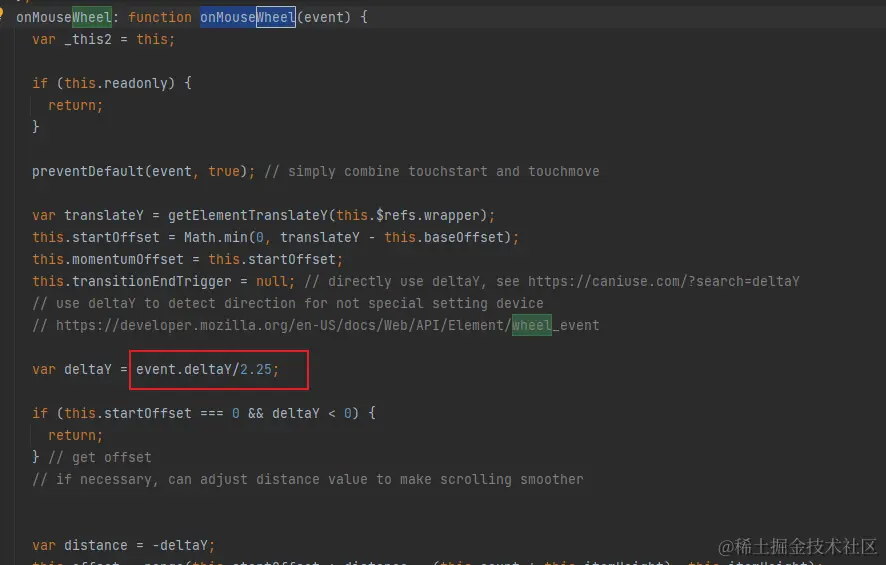Click the lightbulb intention icon in gutter

[x=2, y=14]
